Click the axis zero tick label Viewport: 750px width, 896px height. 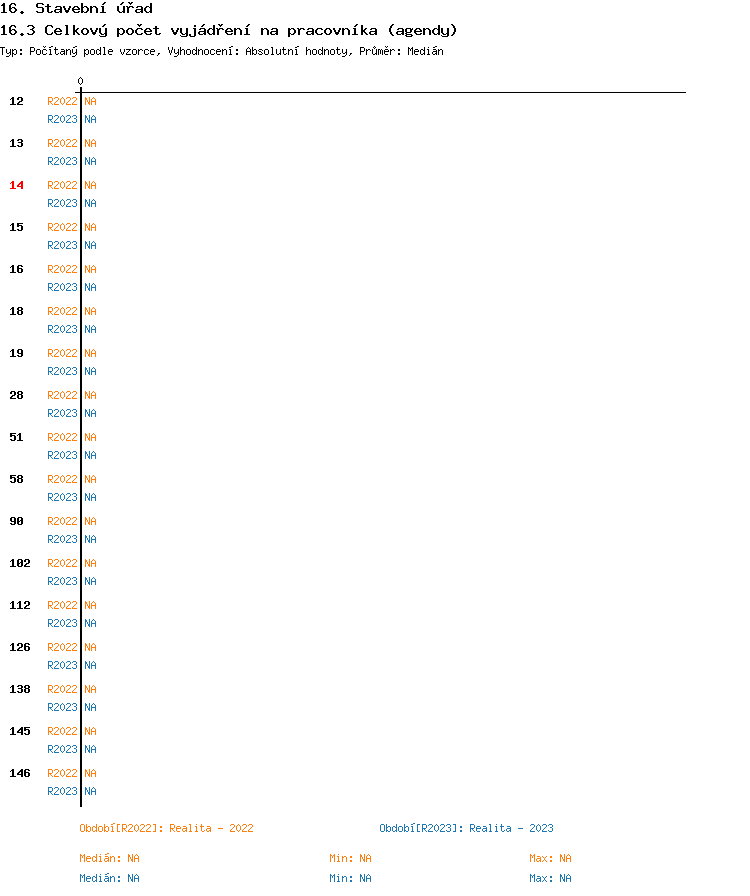click(81, 81)
